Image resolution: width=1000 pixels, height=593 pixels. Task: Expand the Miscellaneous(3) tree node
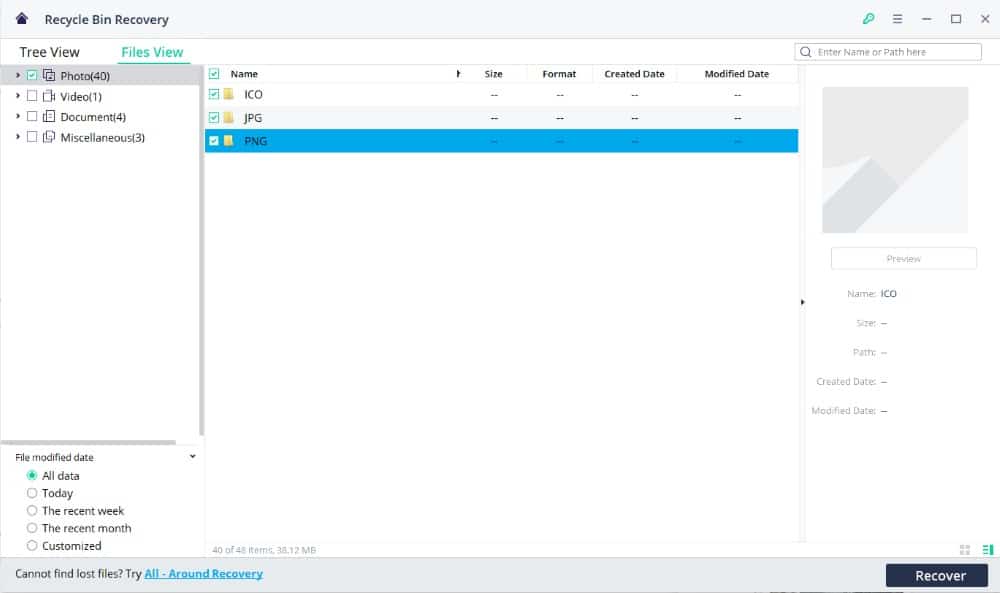tap(17, 137)
